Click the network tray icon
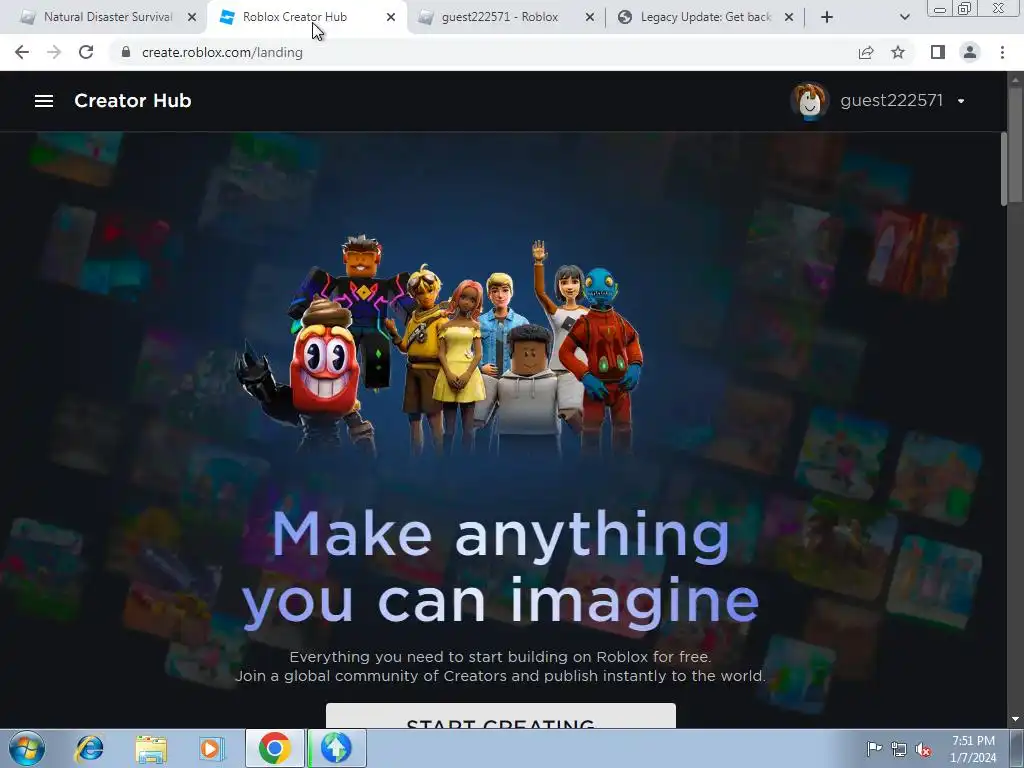The height and width of the screenshot is (768, 1024). pos(899,750)
